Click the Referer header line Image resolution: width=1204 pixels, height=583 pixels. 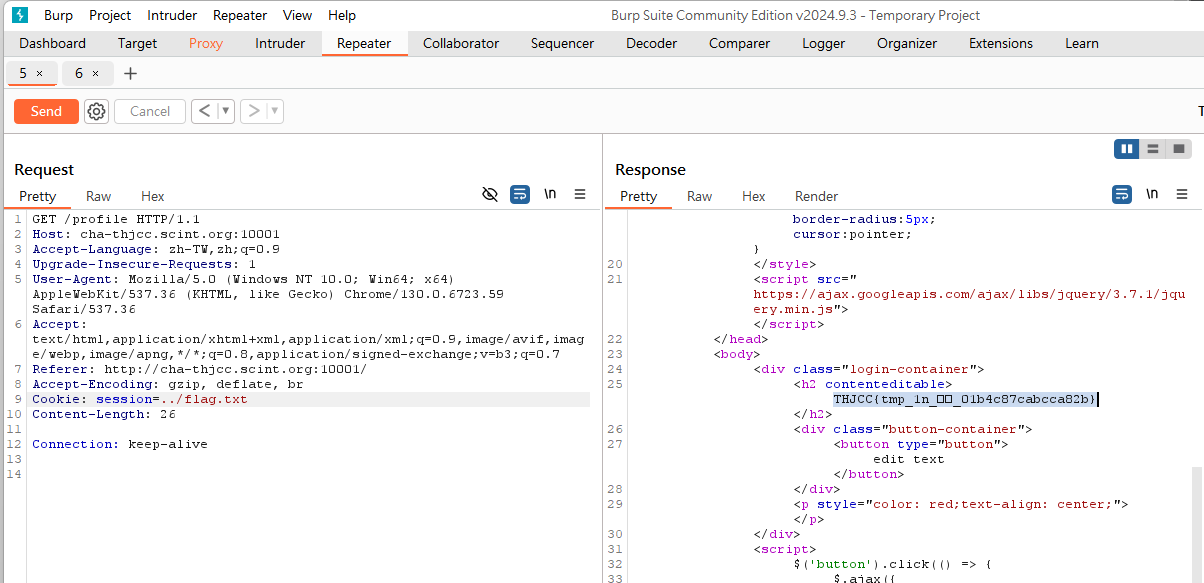click(x=200, y=369)
